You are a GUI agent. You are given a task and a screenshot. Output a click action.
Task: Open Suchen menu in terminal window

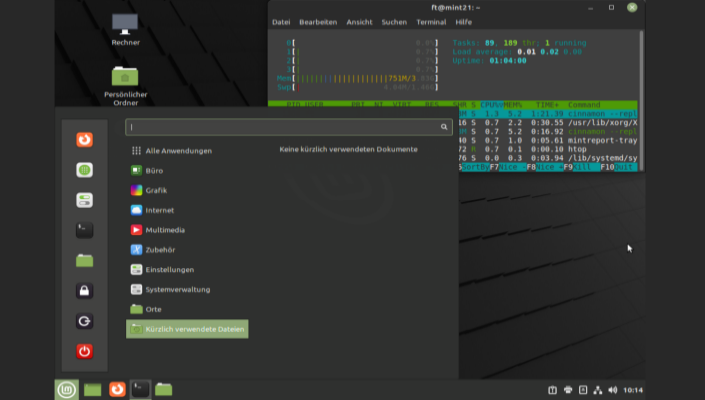[x=394, y=22]
